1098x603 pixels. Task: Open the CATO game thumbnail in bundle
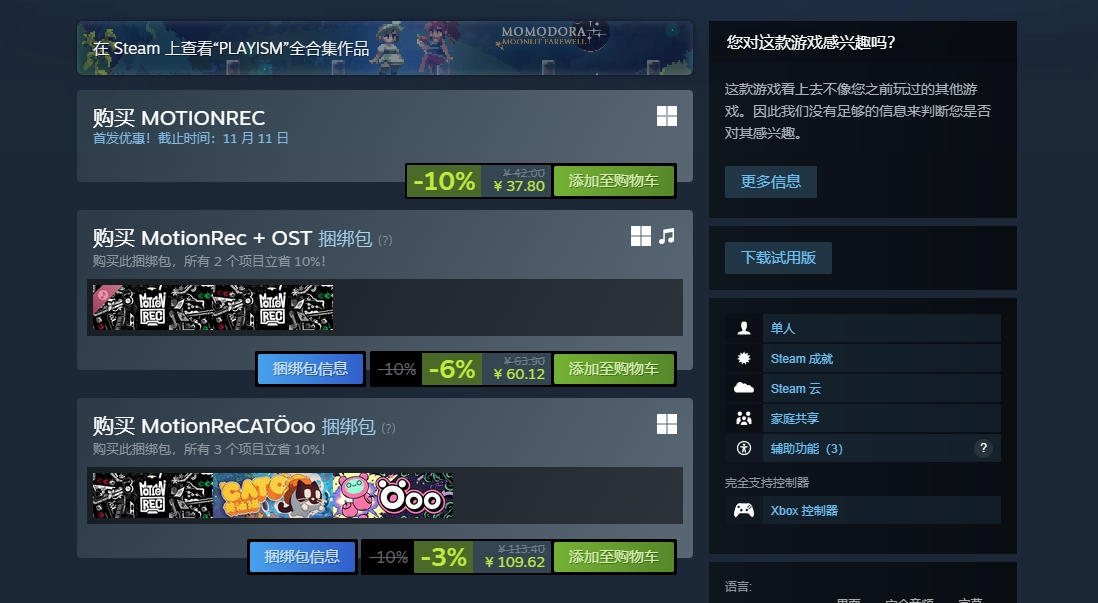click(273, 496)
